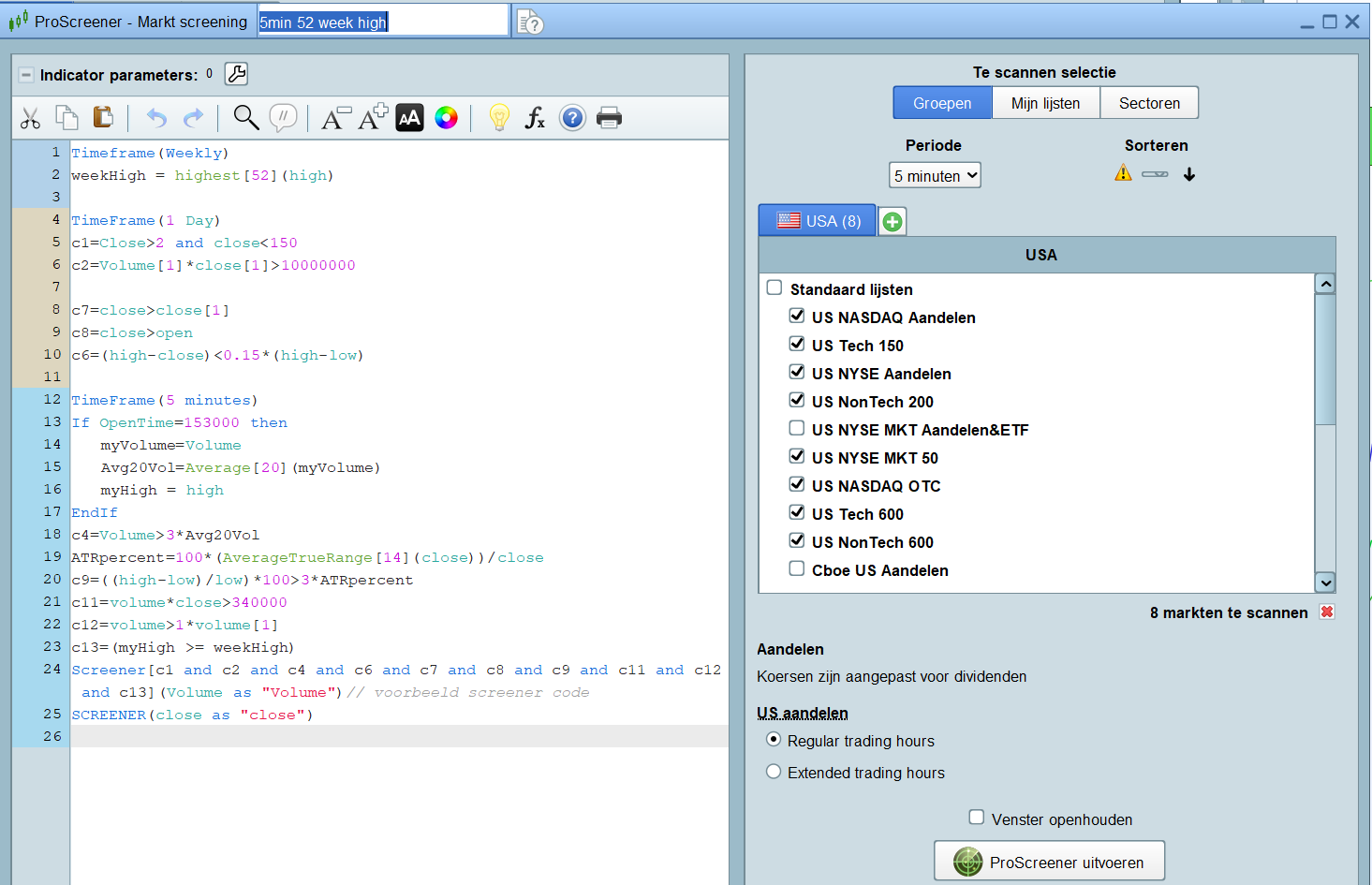Screen dimensions: 1372x885
Task: Open the magnifier search tool
Action: (x=245, y=117)
